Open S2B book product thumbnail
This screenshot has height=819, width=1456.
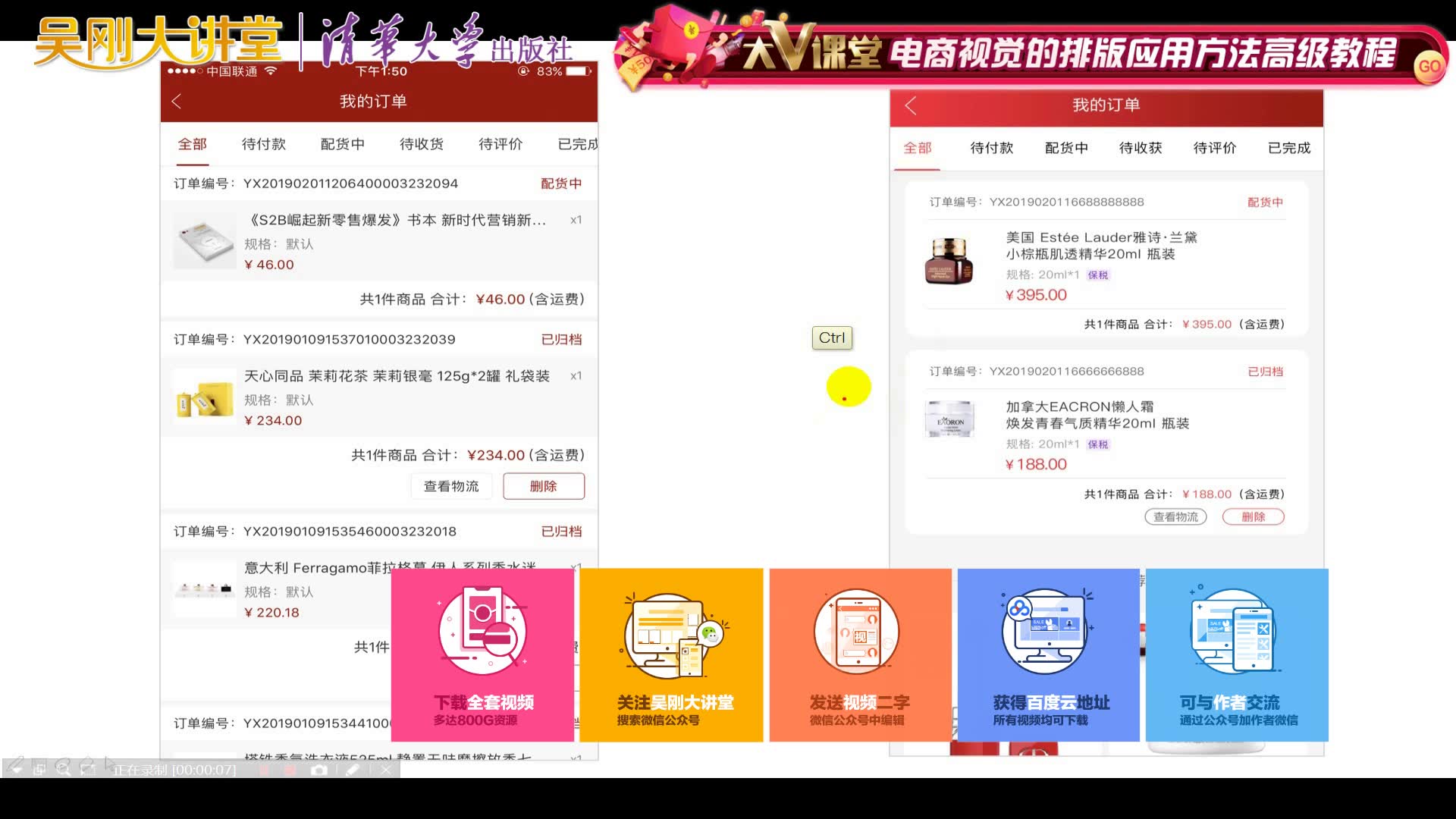(204, 242)
